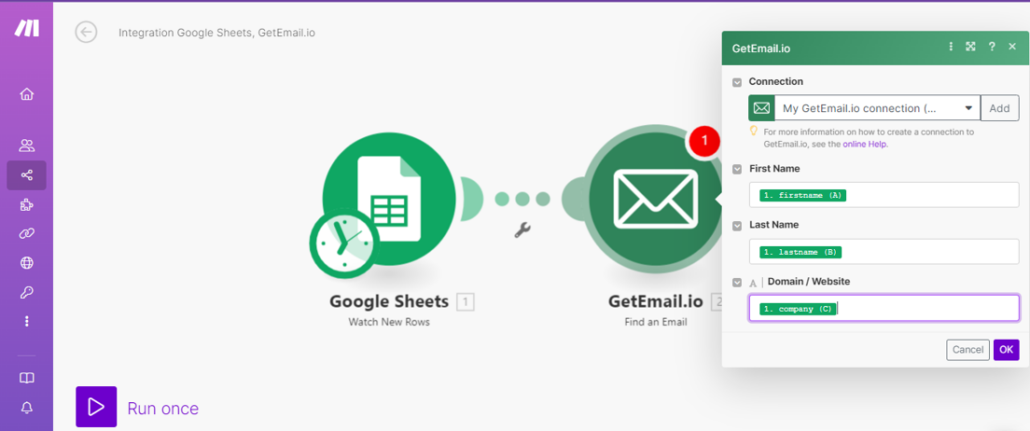Open Keys via the key icon
Screen dimensions: 1030x431
tap(27, 292)
